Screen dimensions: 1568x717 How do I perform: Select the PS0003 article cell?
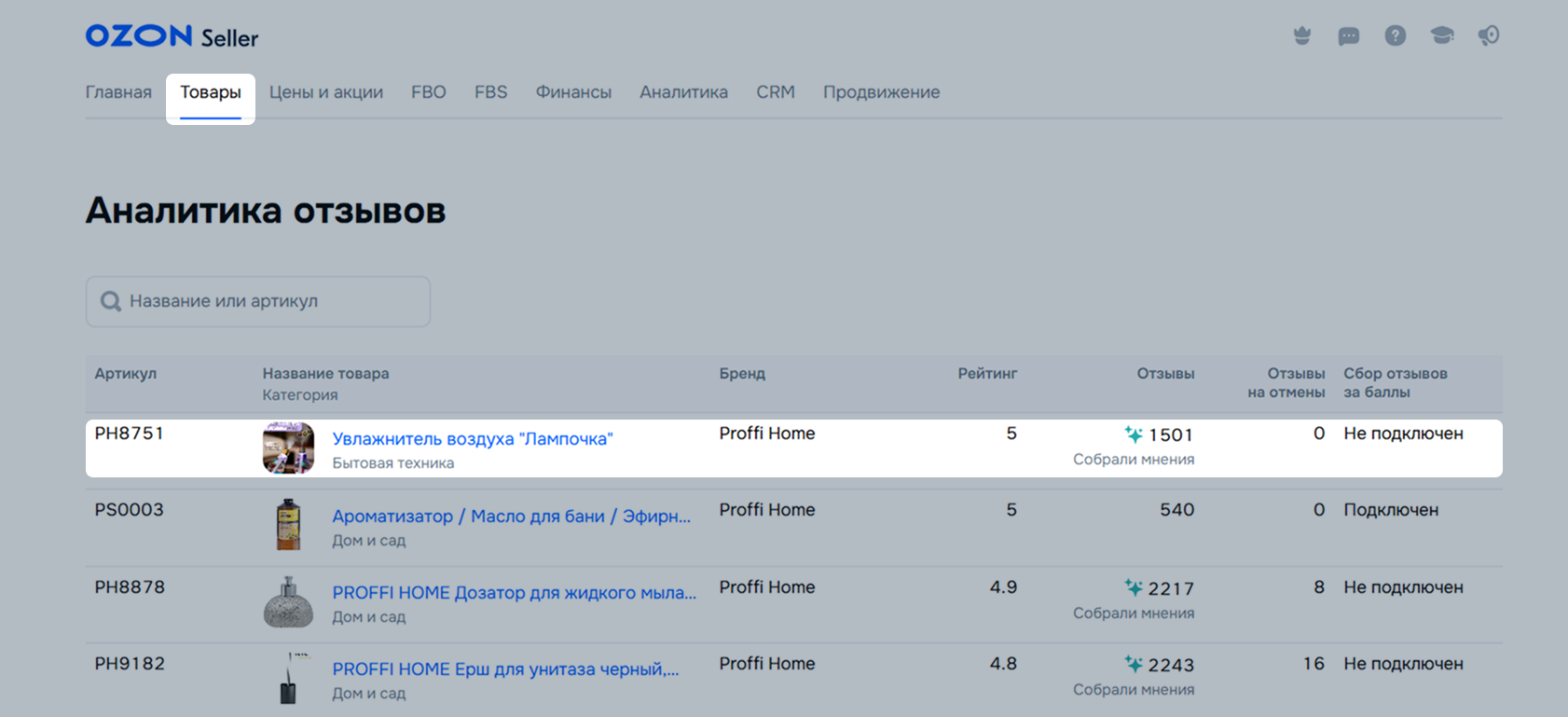click(130, 510)
